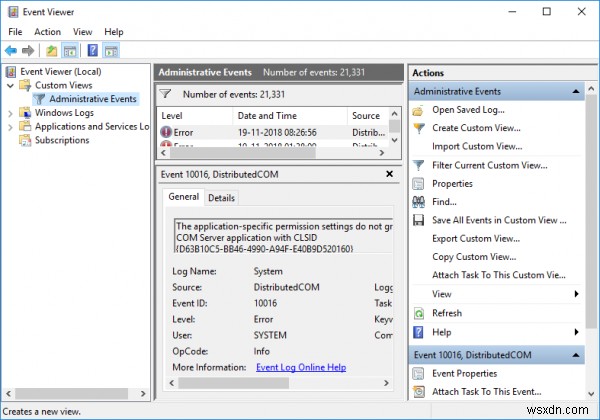The height and width of the screenshot is (420, 600).
Task: Select Windows Logs in tree
Action: coord(64,113)
